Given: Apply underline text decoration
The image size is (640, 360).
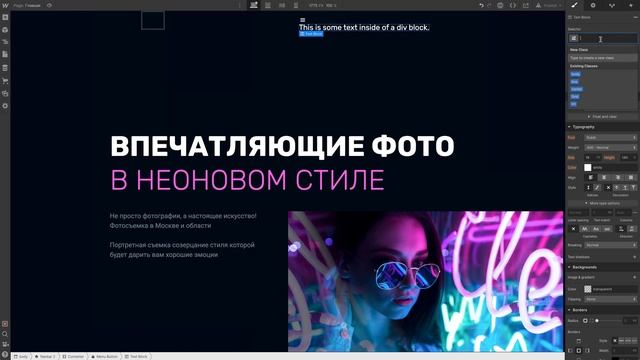Looking at the screenshot, I should 624,187.
